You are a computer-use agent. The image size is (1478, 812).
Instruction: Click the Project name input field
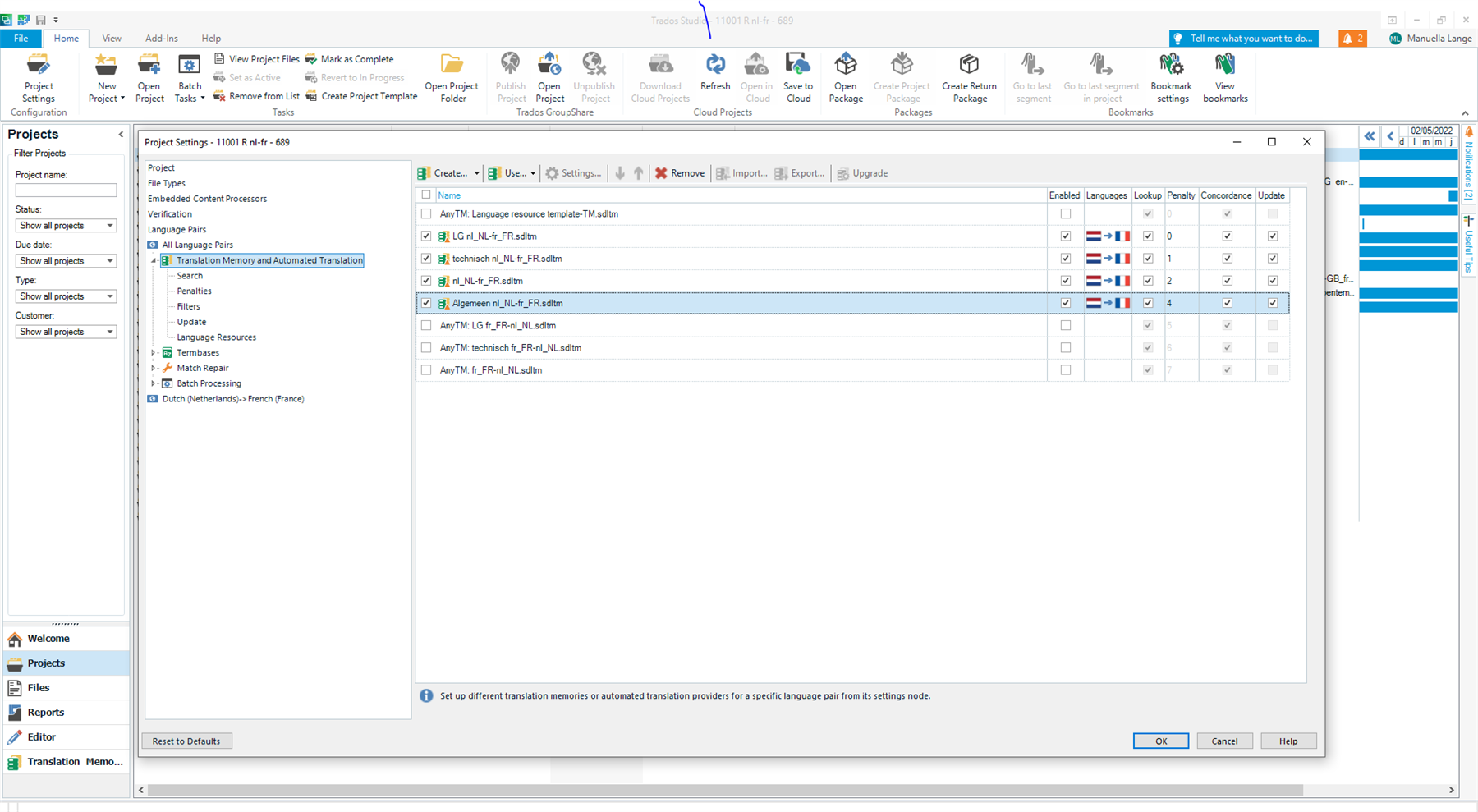point(66,190)
